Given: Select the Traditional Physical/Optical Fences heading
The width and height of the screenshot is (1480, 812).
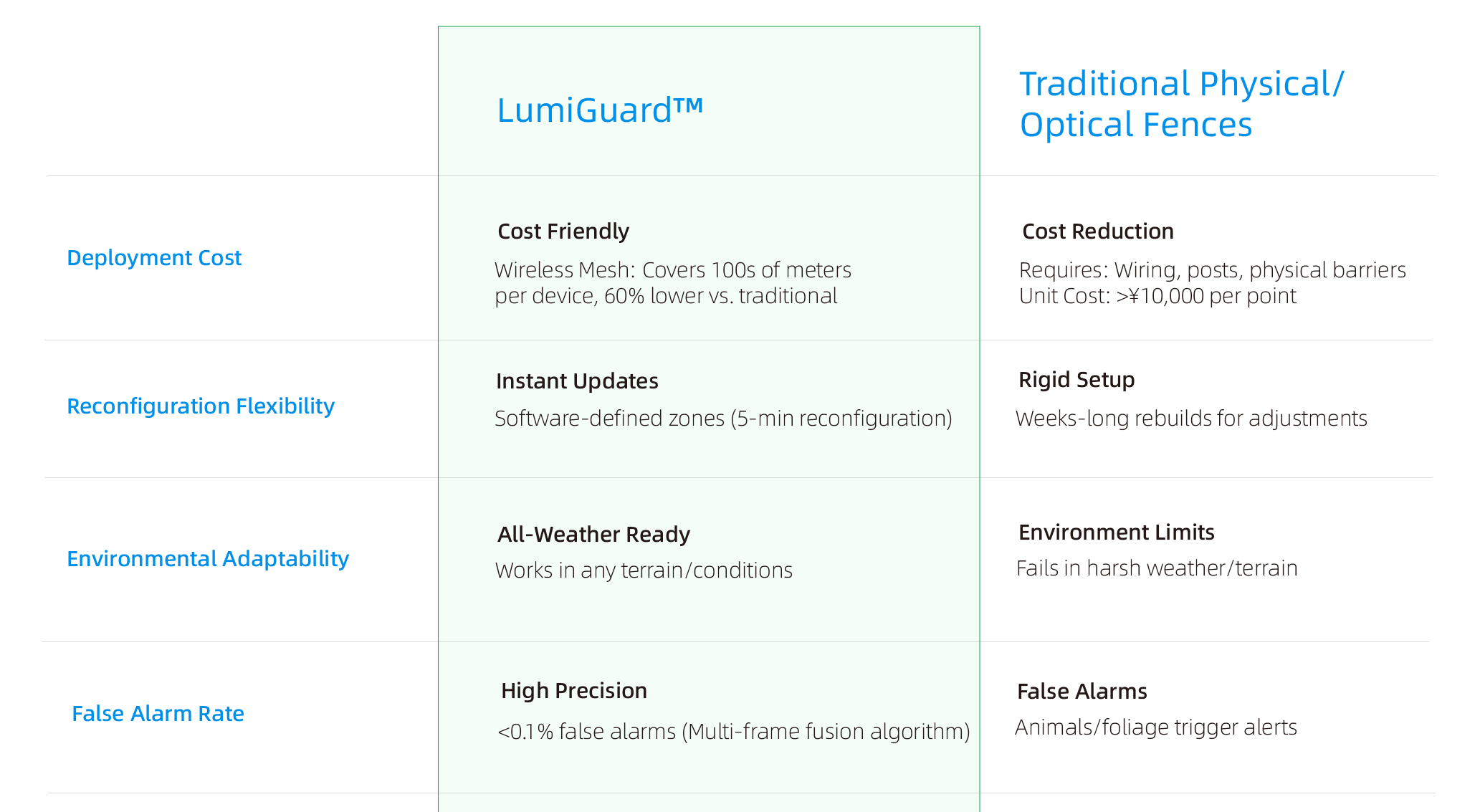Looking at the screenshot, I should click(1182, 104).
